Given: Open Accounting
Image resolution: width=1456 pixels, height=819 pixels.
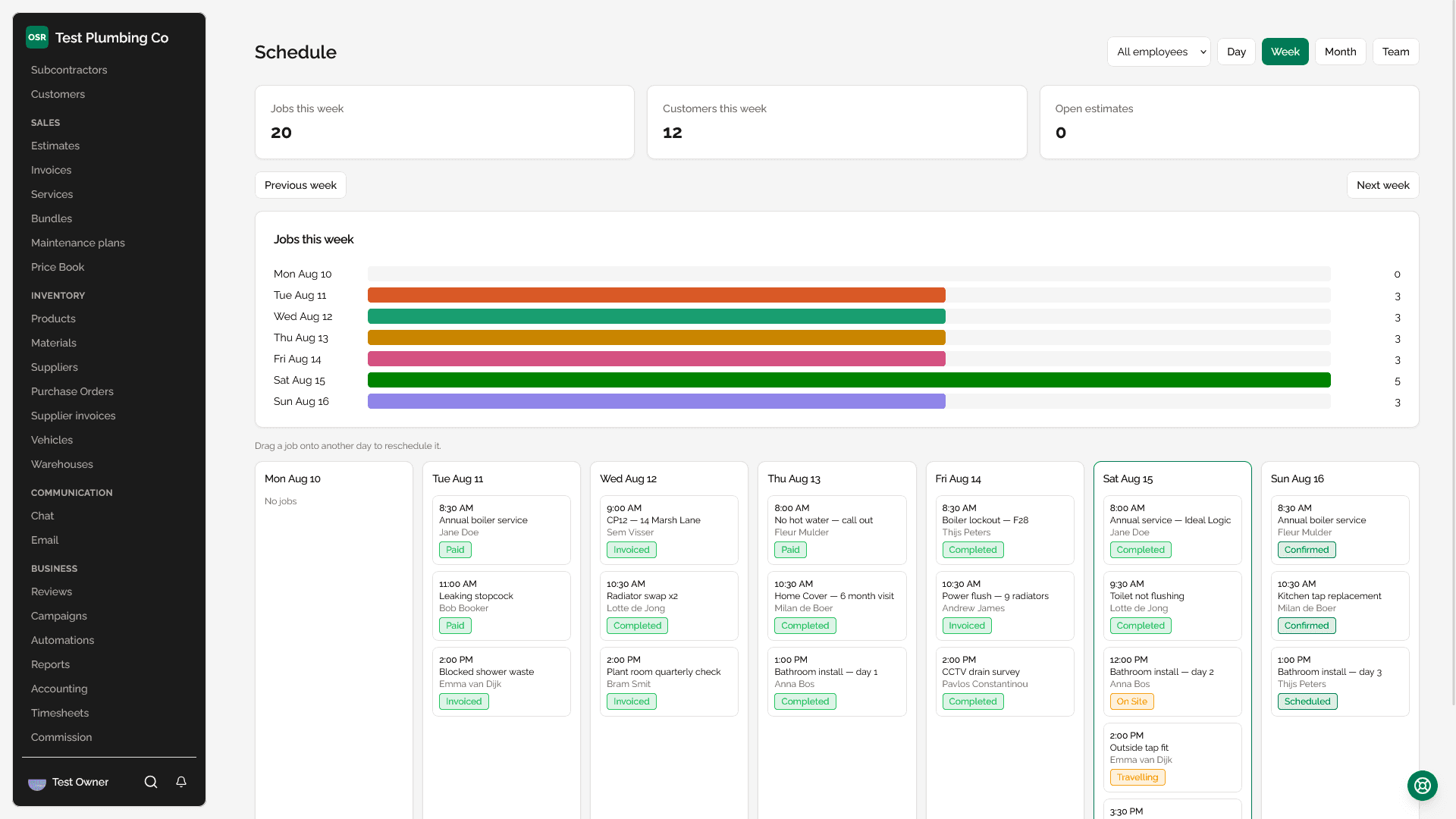Looking at the screenshot, I should [x=59, y=689].
